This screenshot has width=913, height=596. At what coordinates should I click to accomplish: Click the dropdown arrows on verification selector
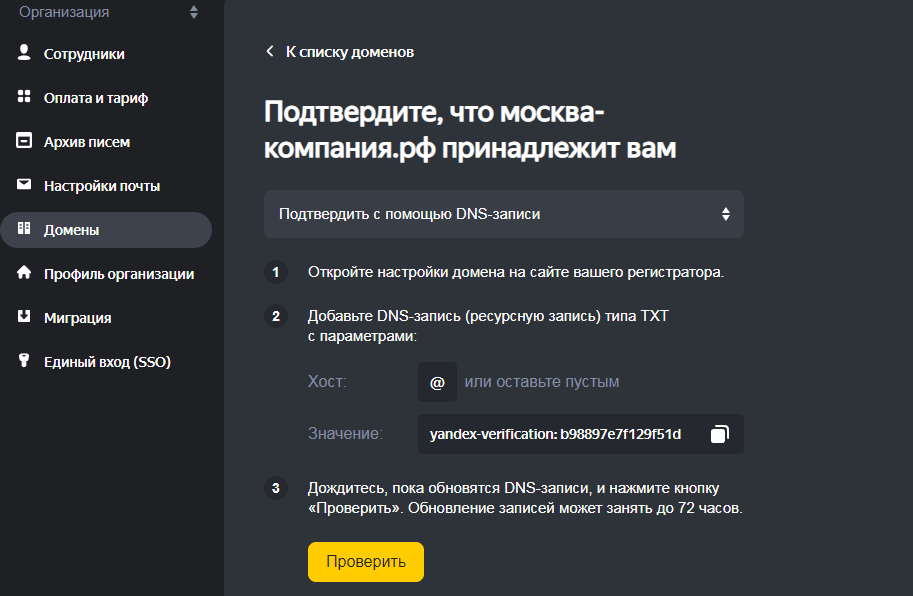tap(725, 214)
